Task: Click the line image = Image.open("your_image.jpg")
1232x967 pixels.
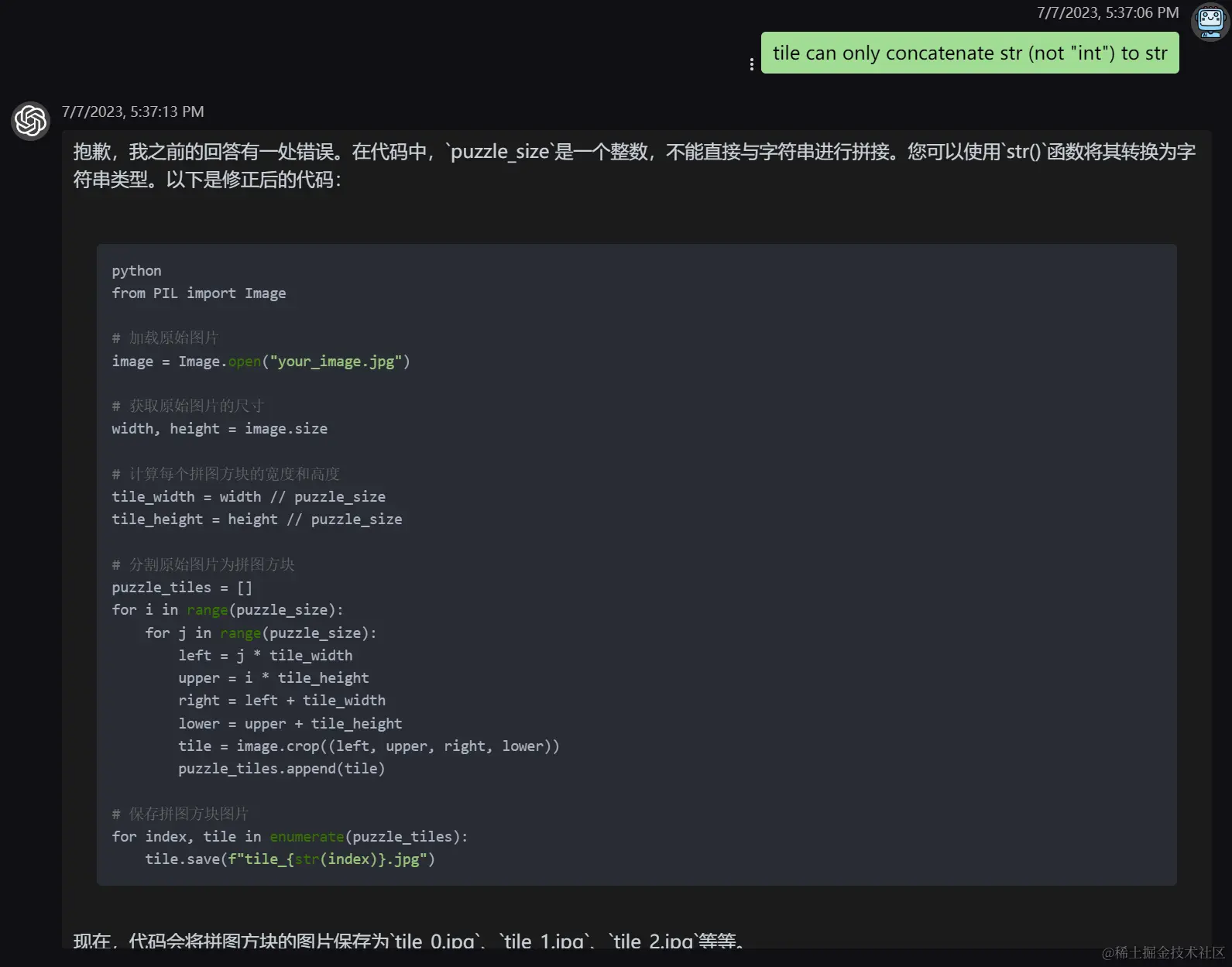Action: [x=261, y=362]
